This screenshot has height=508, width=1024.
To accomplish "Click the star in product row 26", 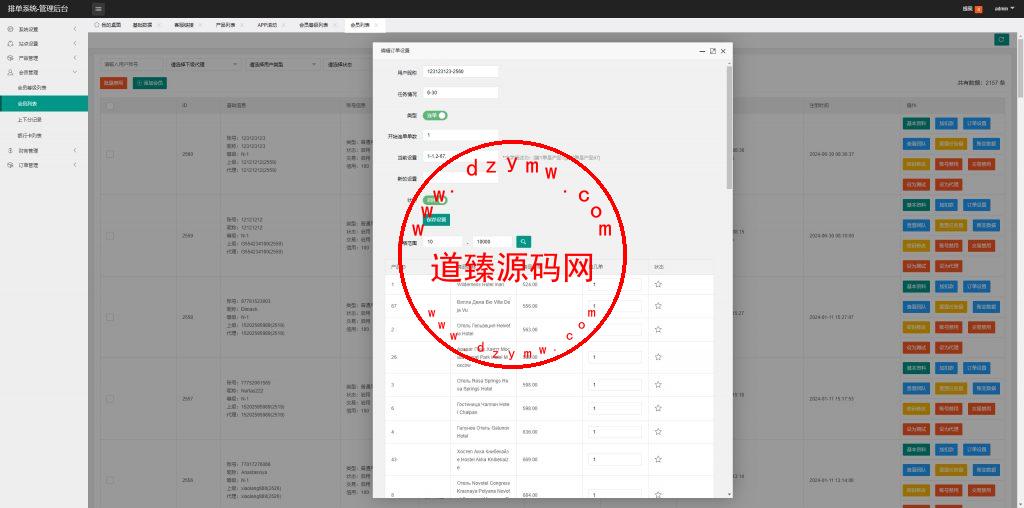I will pos(658,357).
